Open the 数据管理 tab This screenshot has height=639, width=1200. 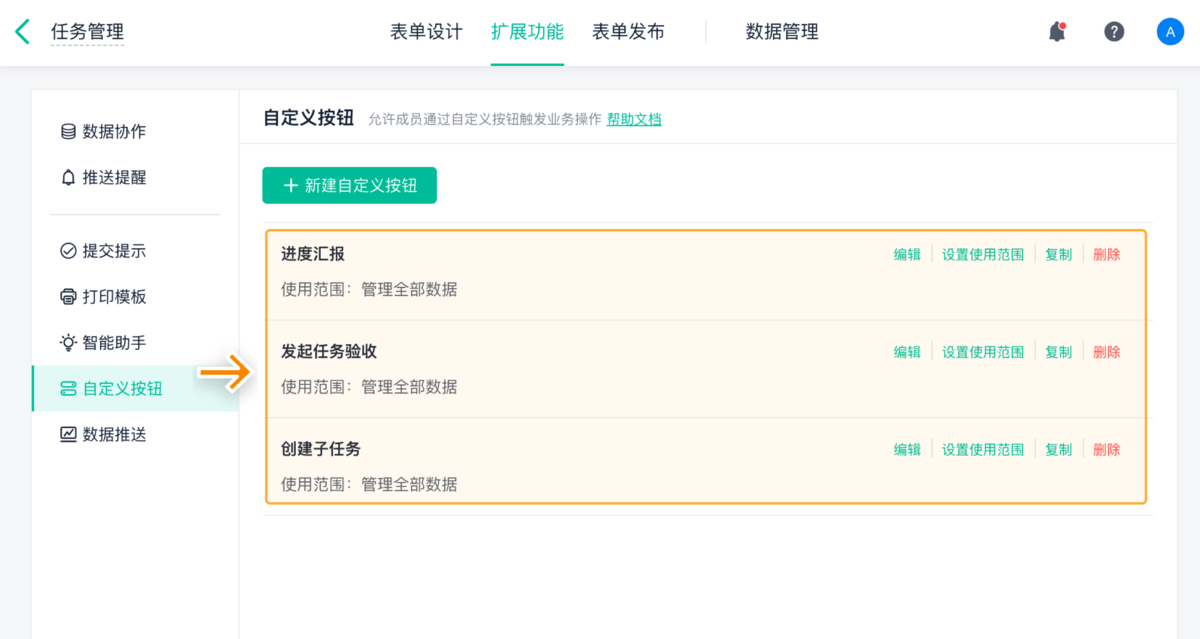(x=782, y=32)
